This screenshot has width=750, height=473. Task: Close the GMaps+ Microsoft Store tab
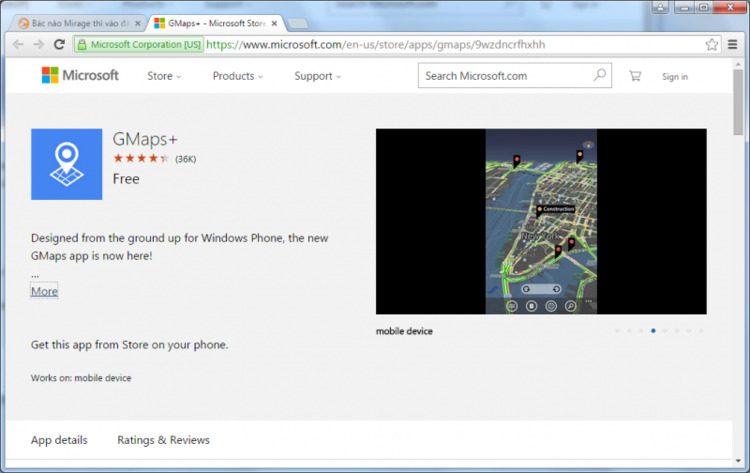(x=274, y=23)
